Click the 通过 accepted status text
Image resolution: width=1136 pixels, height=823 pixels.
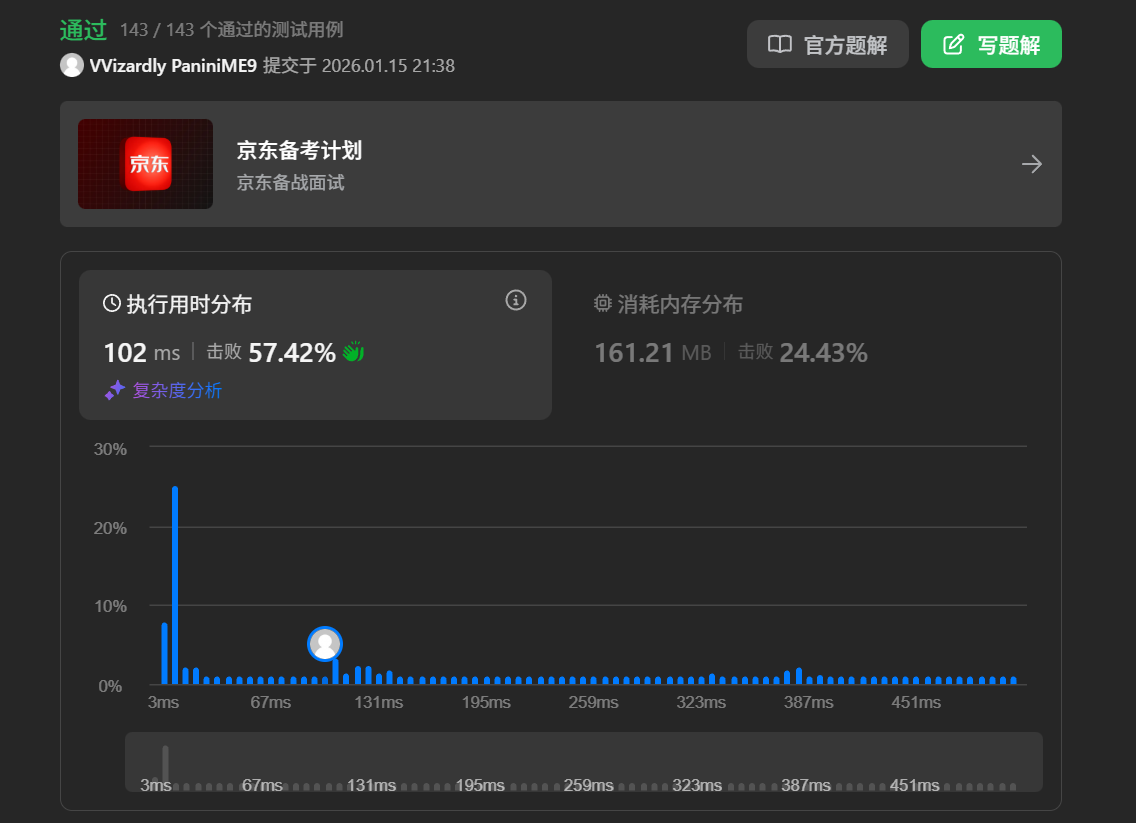(83, 30)
